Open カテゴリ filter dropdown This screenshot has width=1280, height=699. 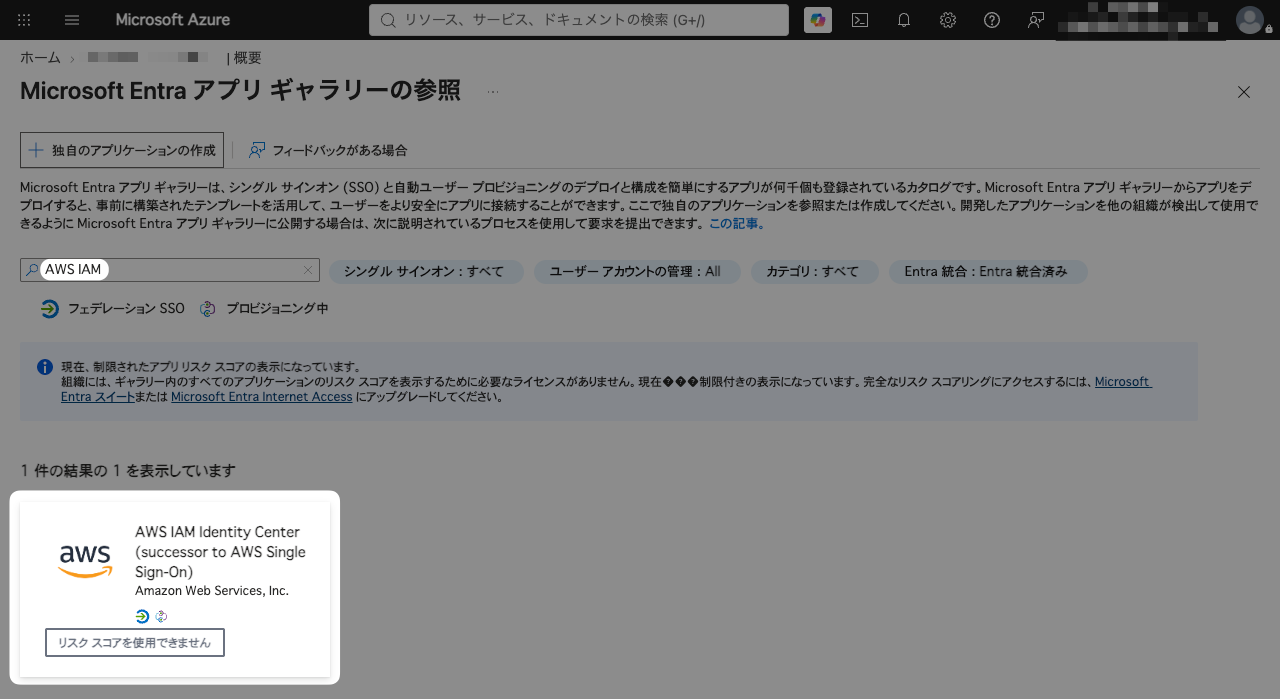(814, 271)
